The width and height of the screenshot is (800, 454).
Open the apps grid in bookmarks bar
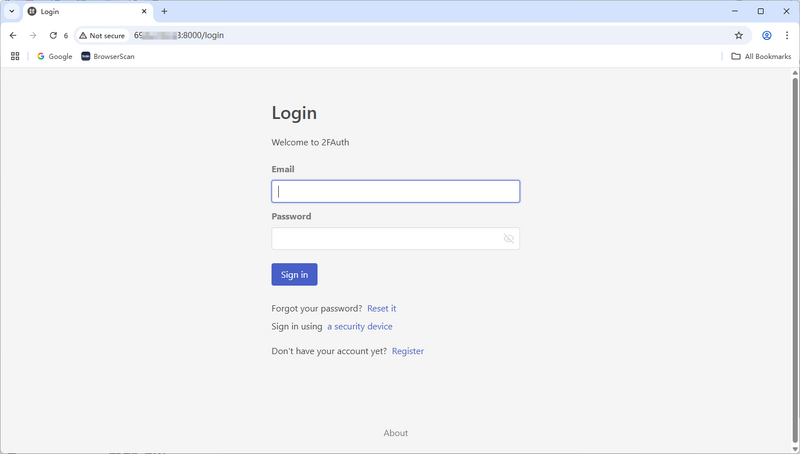(x=15, y=56)
